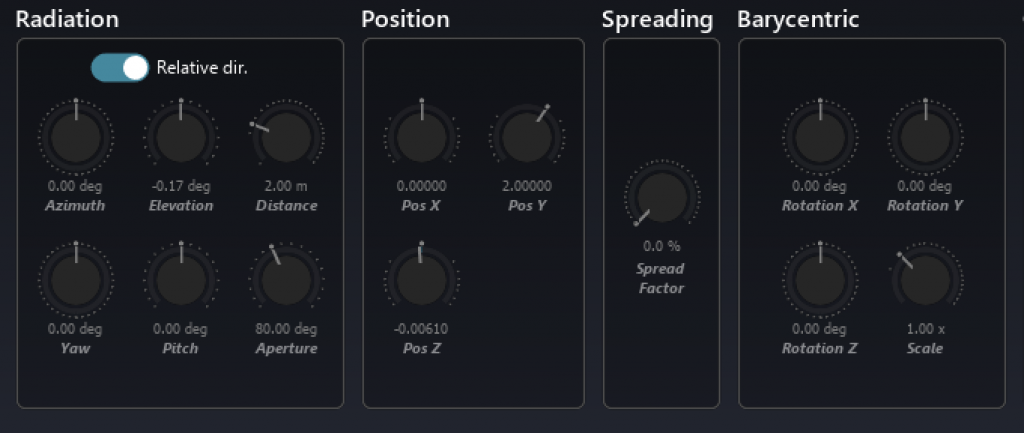Click the Elevation knob
Image resolution: width=1024 pixels, height=433 pixels.
pos(181,137)
